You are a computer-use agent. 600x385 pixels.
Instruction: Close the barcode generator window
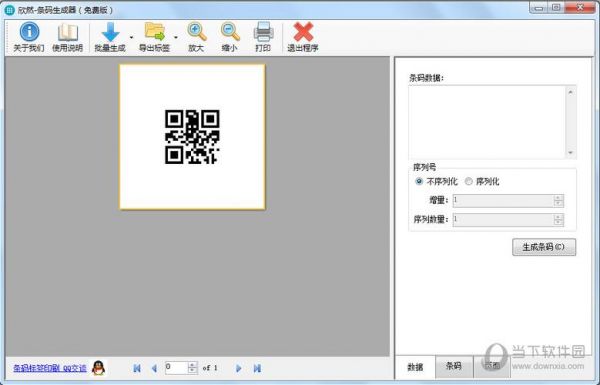[579, 8]
